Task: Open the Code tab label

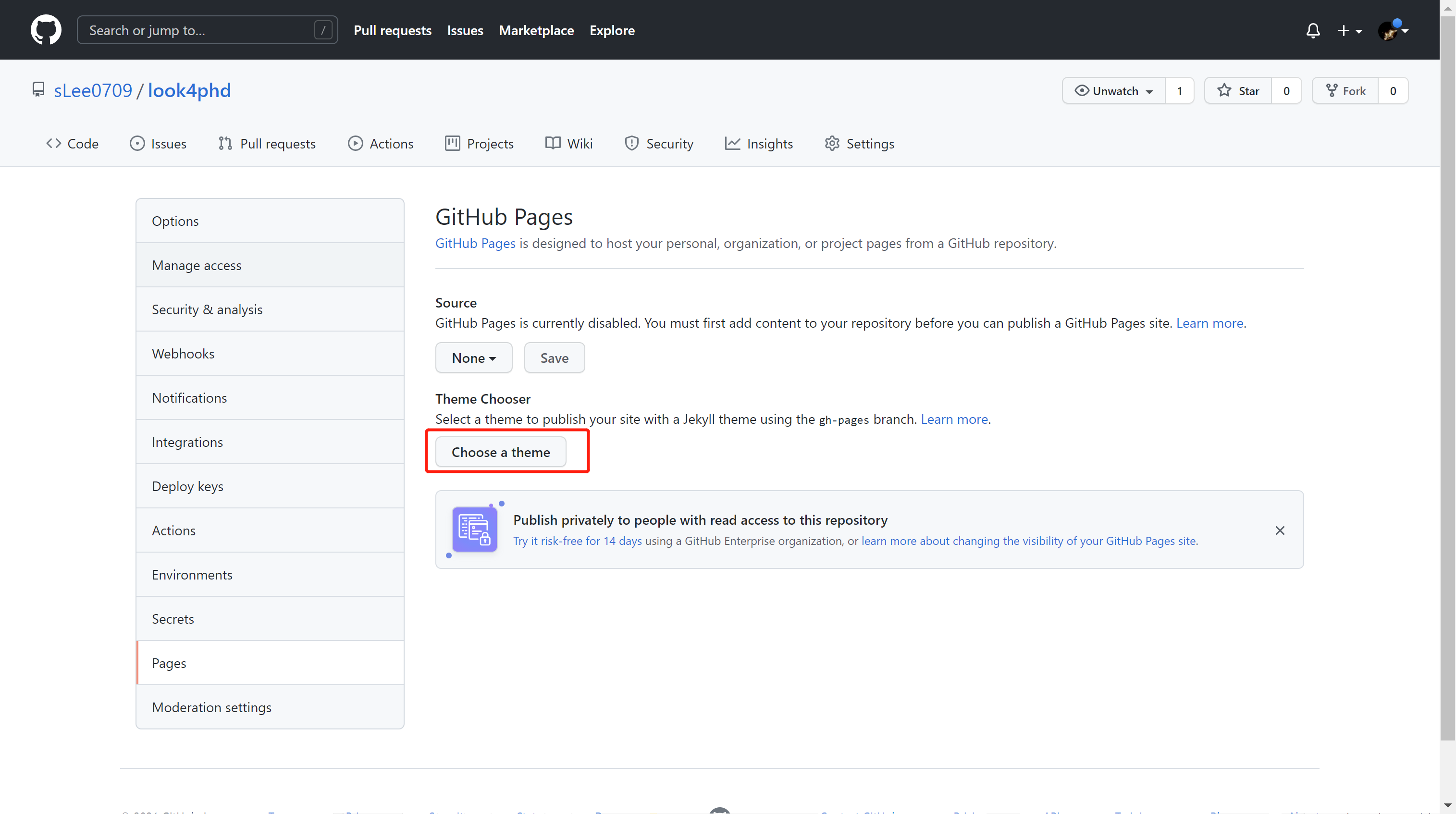Action: pos(83,144)
